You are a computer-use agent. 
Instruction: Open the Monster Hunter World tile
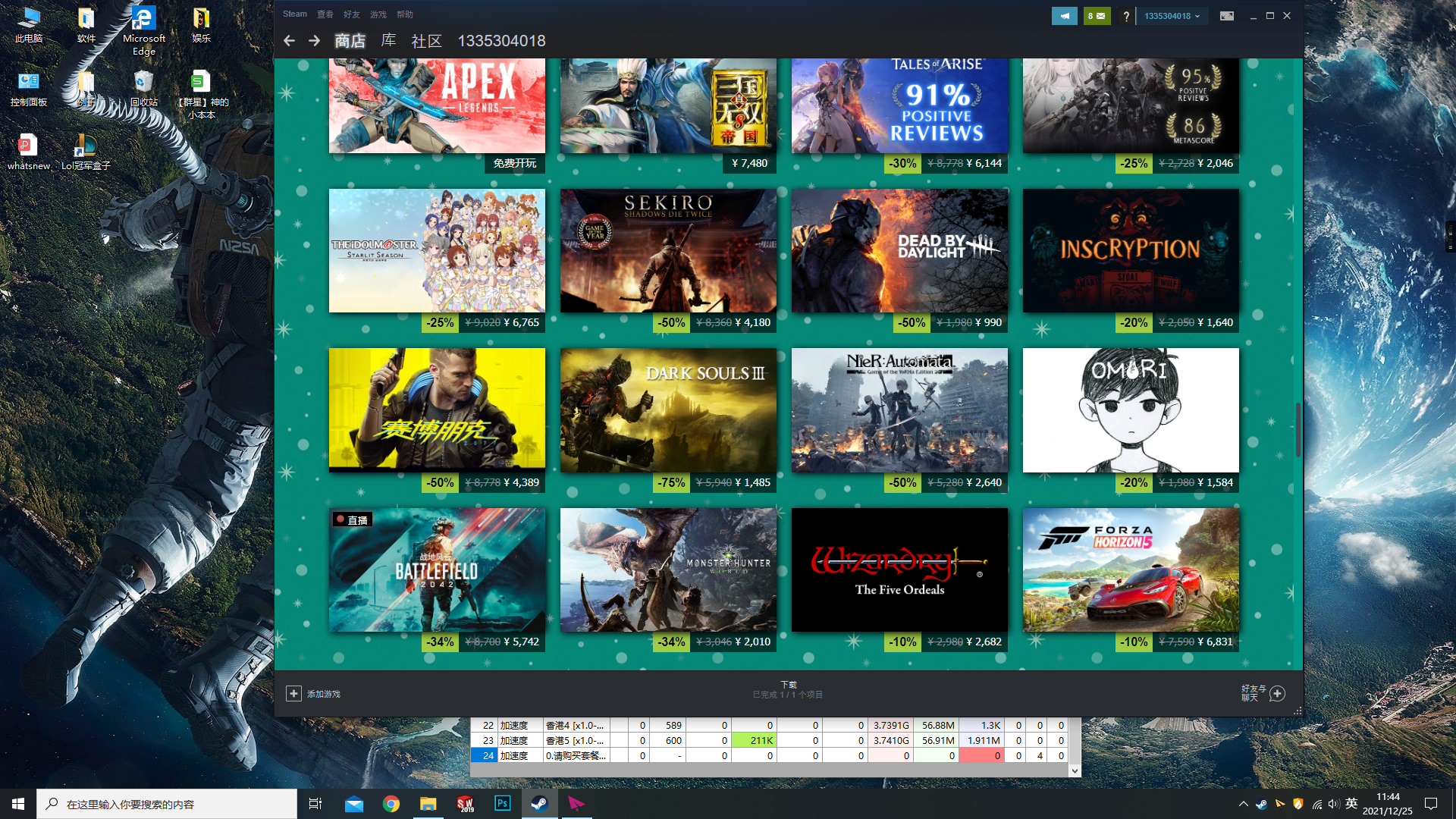(x=668, y=570)
